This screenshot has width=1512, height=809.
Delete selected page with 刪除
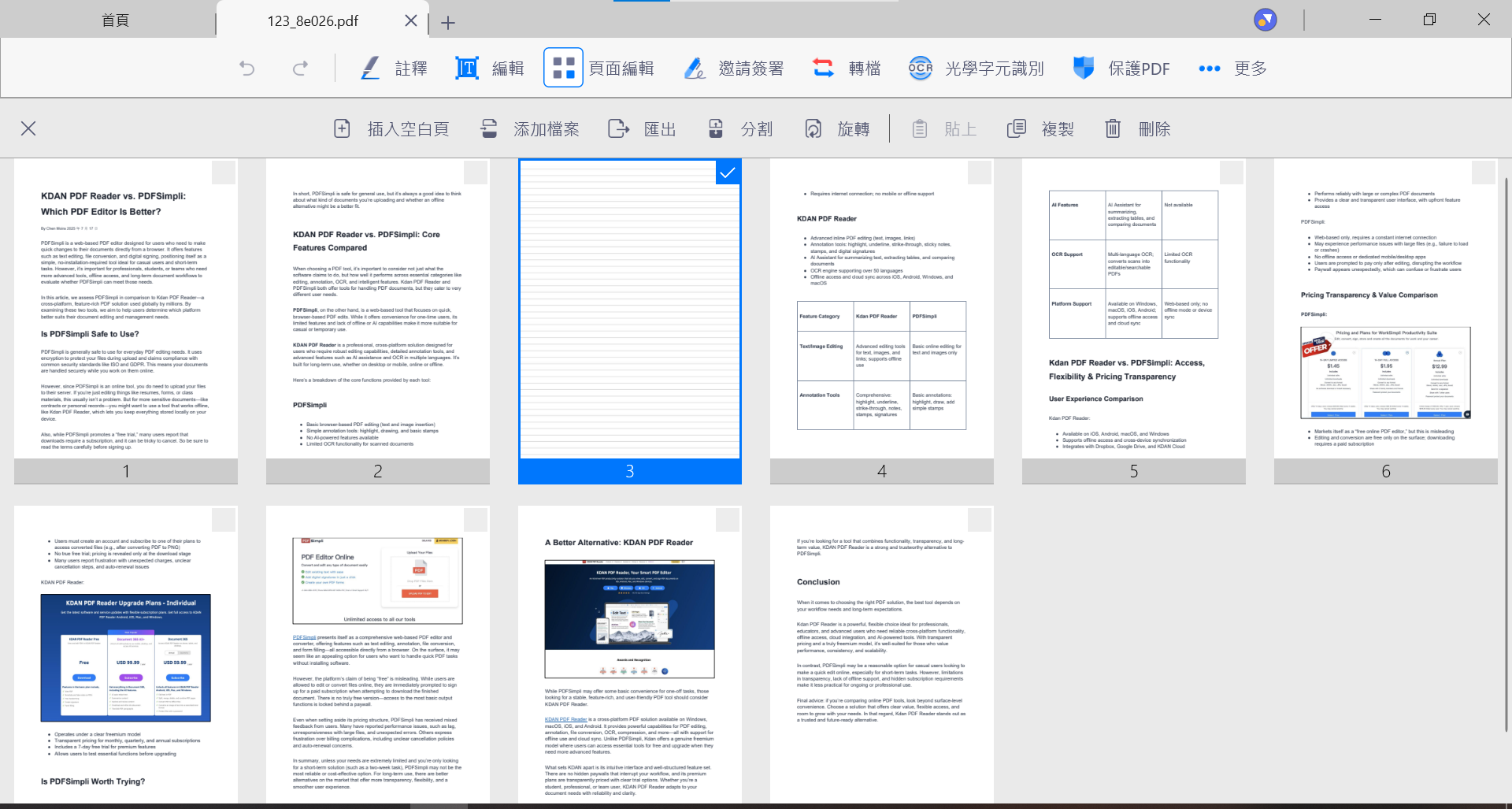coord(1138,129)
